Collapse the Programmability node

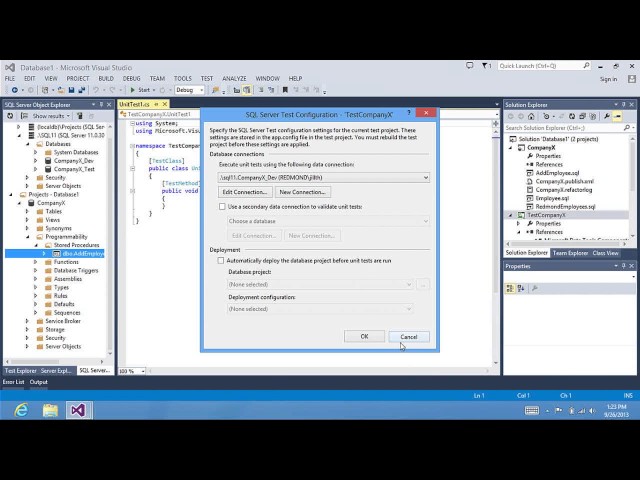click(27, 237)
